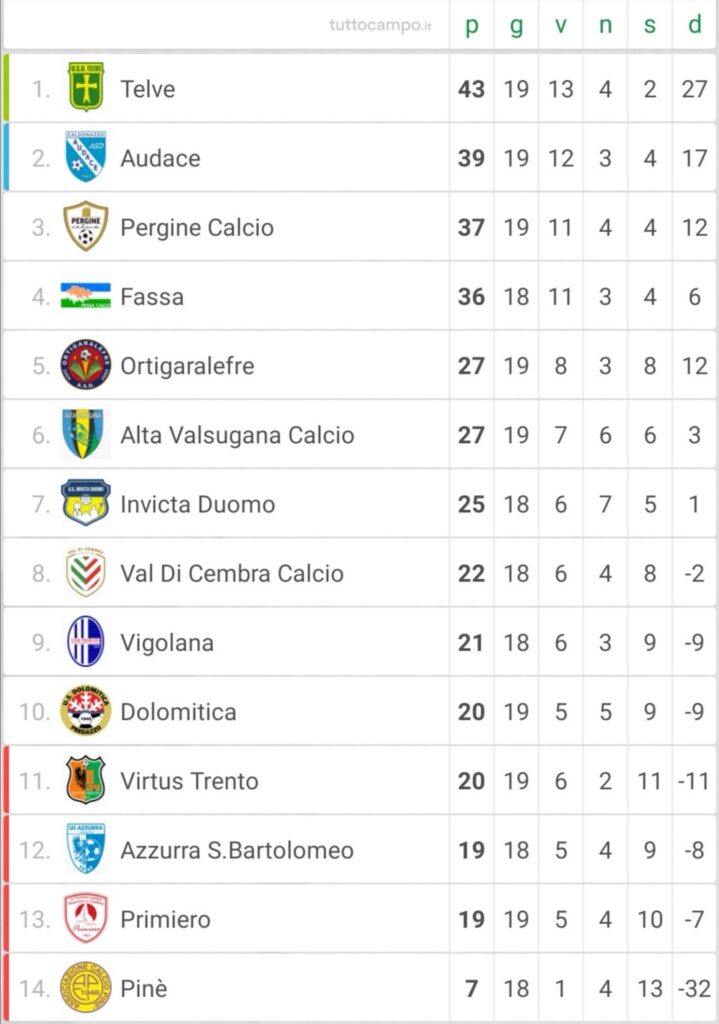The image size is (719, 1024).
Task: Sort by goal difference 'd' header
Action: (x=695, y=24)
